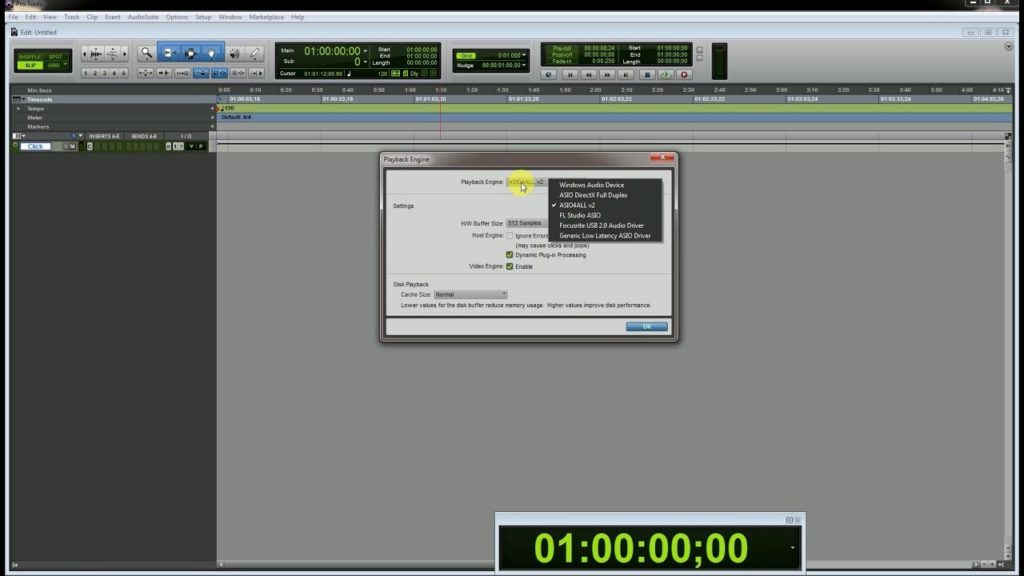This screenshot has width=1024, height=576.
Task: Click the Stop transport button
Action: coord(647,74)
